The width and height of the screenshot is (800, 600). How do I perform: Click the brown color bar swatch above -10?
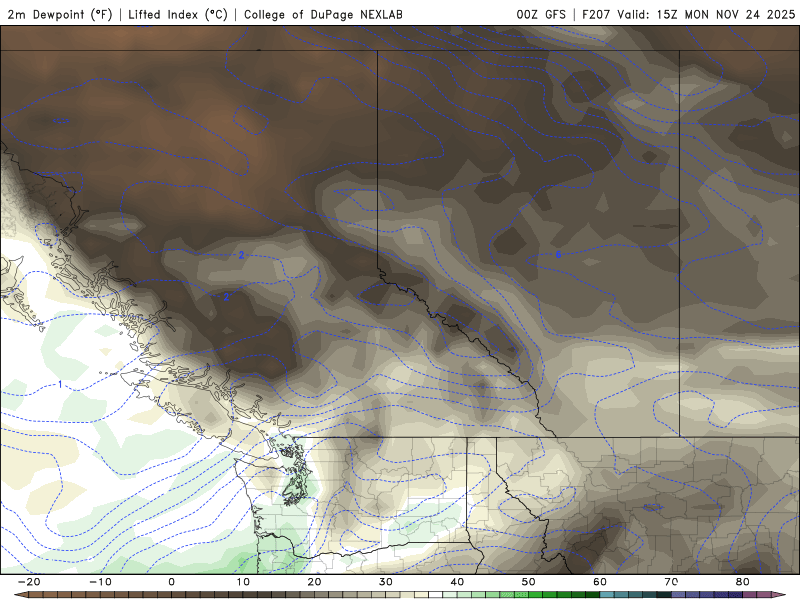(x=107, y=595)
